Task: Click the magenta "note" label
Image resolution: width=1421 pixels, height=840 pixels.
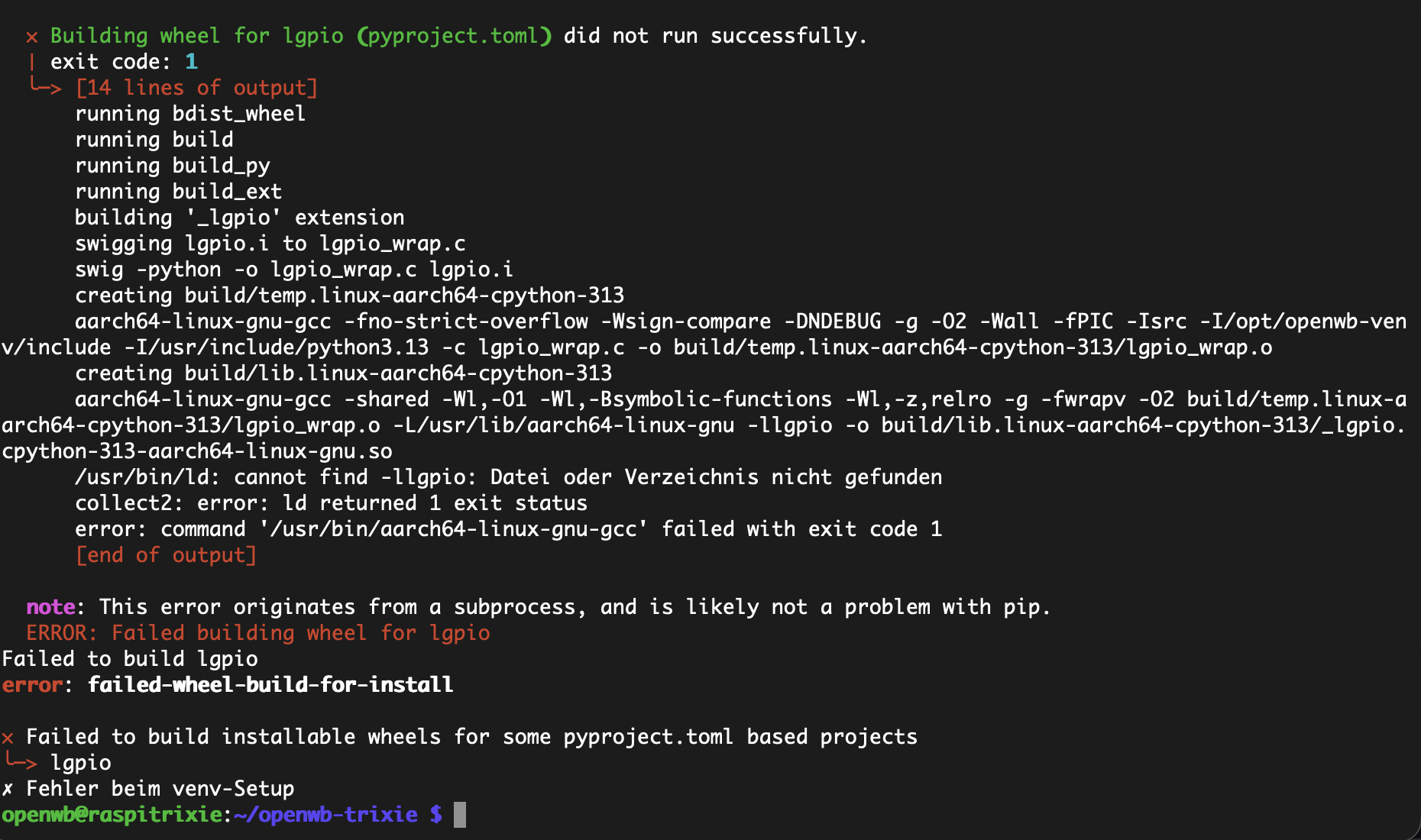Action: tap(50, 607)
